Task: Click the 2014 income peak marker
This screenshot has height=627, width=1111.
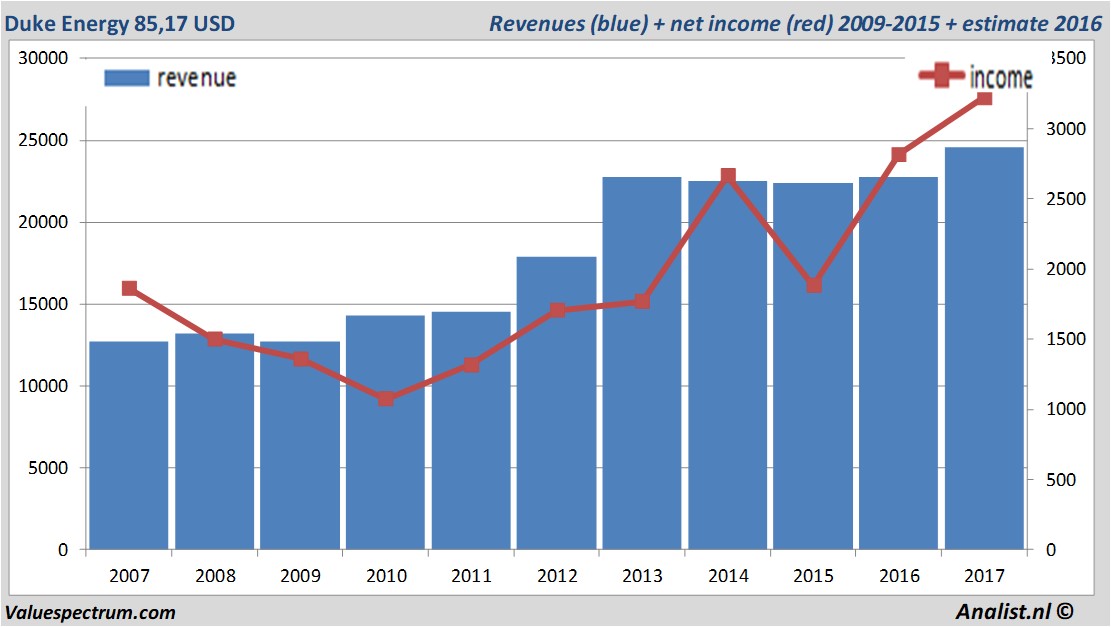Action: [728, 176]
